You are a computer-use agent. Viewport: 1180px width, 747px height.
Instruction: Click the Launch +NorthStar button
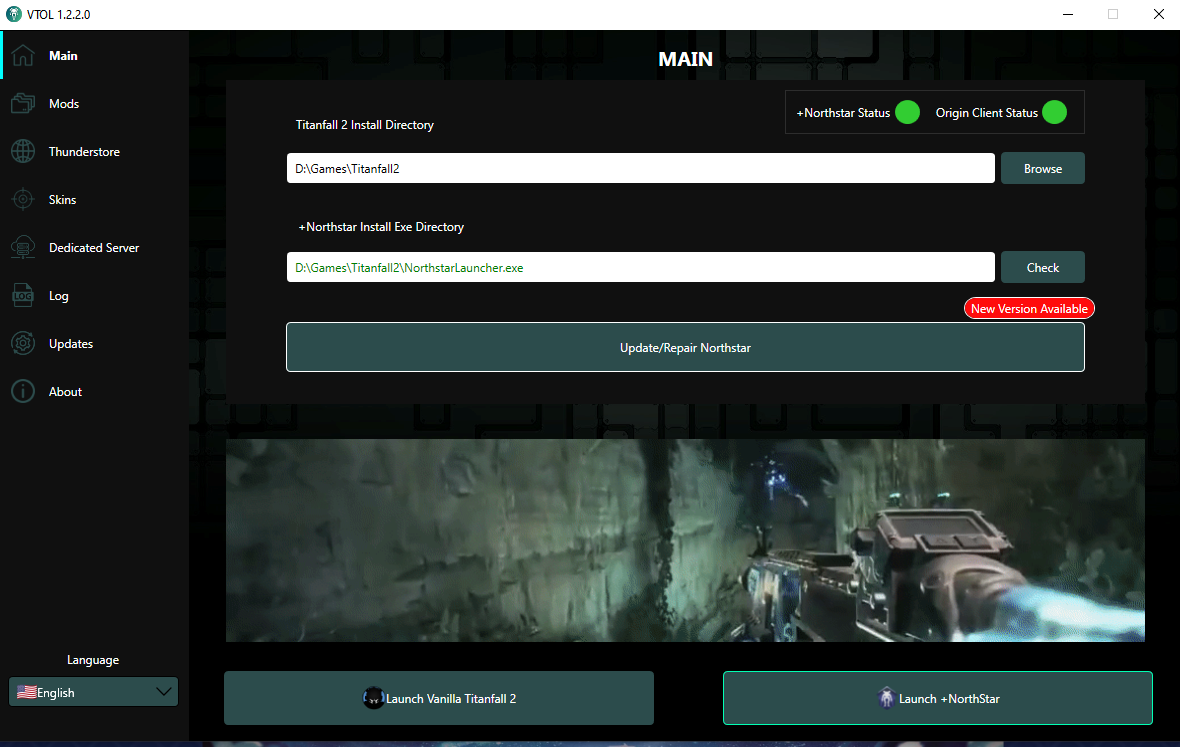(x=938, y=698)
